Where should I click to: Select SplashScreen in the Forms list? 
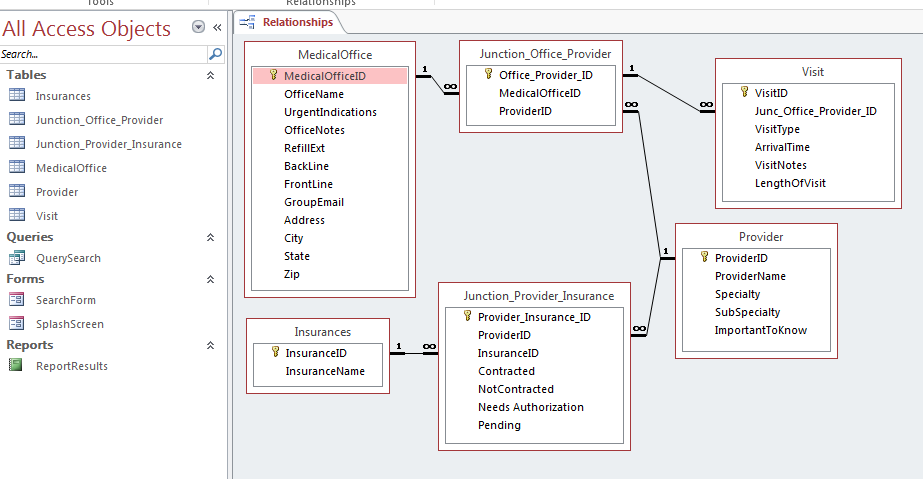(x=69, y=324)
